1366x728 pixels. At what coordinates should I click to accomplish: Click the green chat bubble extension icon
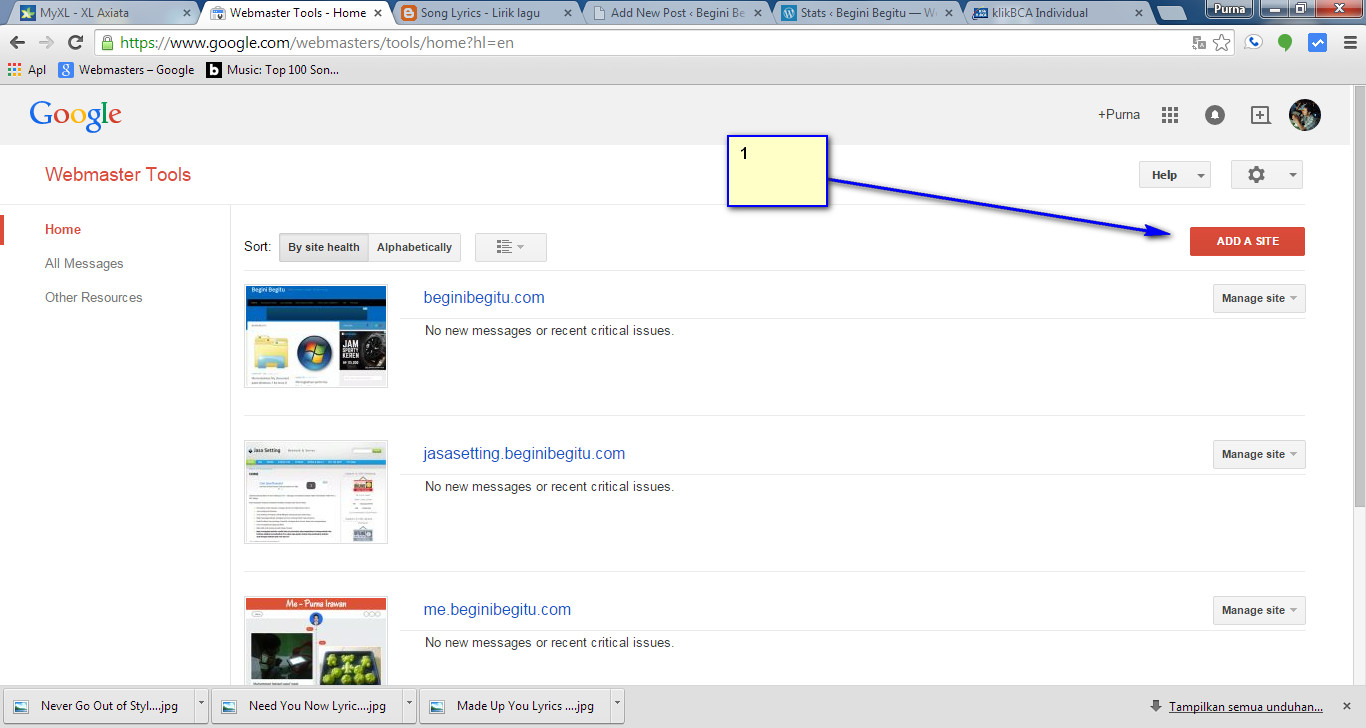tap(1285, 43)
